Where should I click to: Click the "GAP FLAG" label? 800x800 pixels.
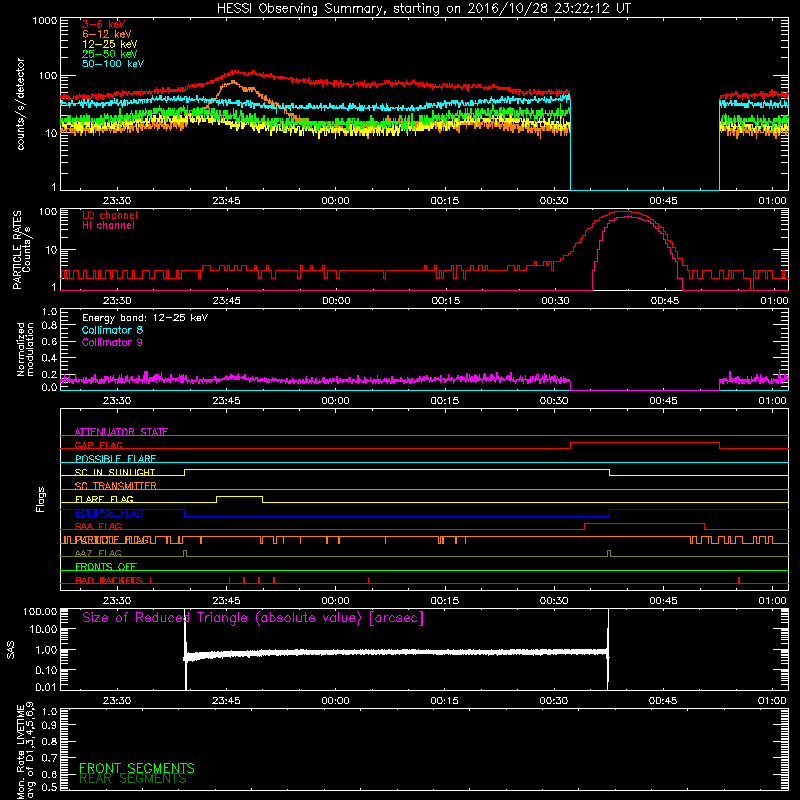(x=99, y=445)
